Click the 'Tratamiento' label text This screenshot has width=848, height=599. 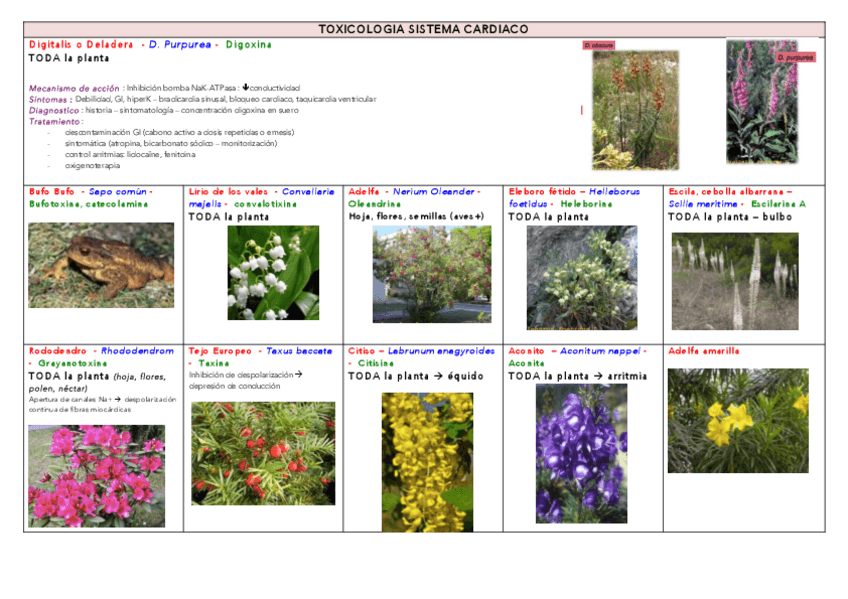click(55, 122)
